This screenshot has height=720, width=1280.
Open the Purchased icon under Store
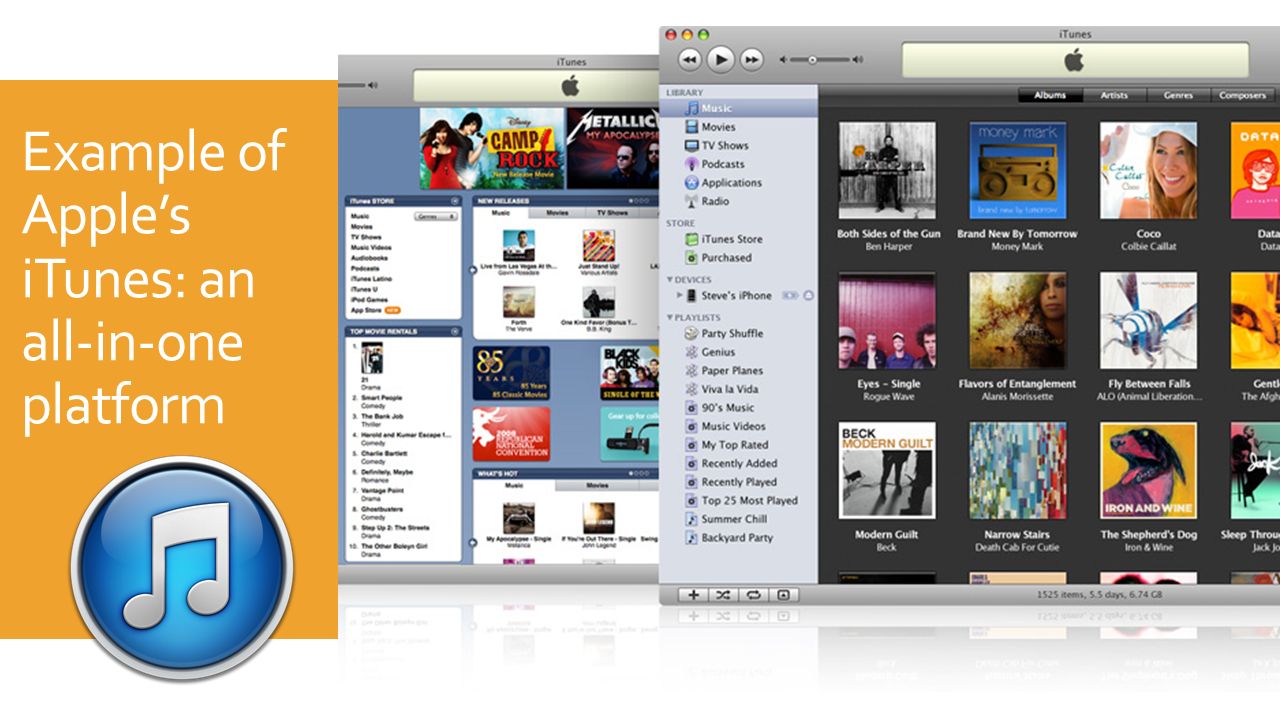point(692,257)
